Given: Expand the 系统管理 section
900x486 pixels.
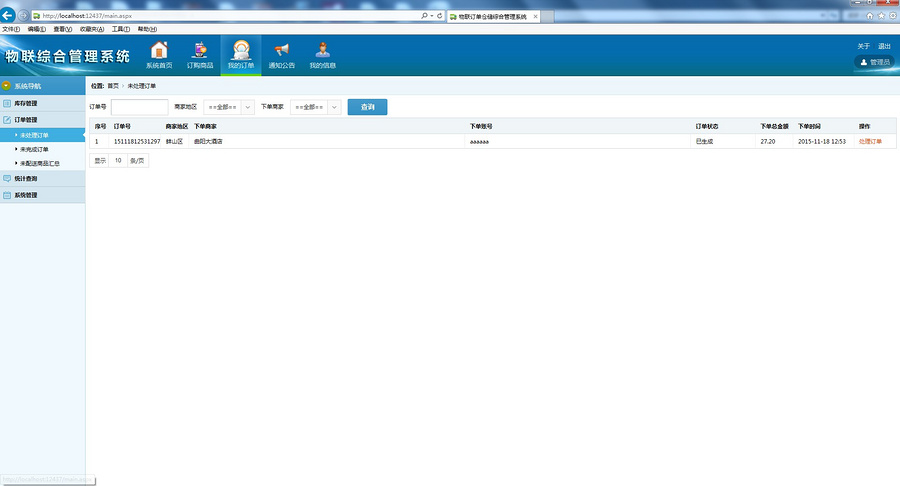Looking at the screenshot, I should click(x=42, y=195).
